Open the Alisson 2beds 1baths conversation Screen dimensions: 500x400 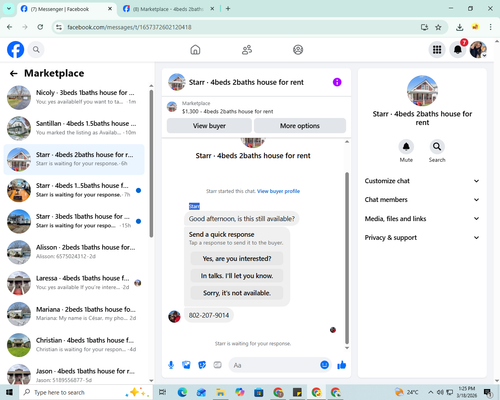pos(74,252)
